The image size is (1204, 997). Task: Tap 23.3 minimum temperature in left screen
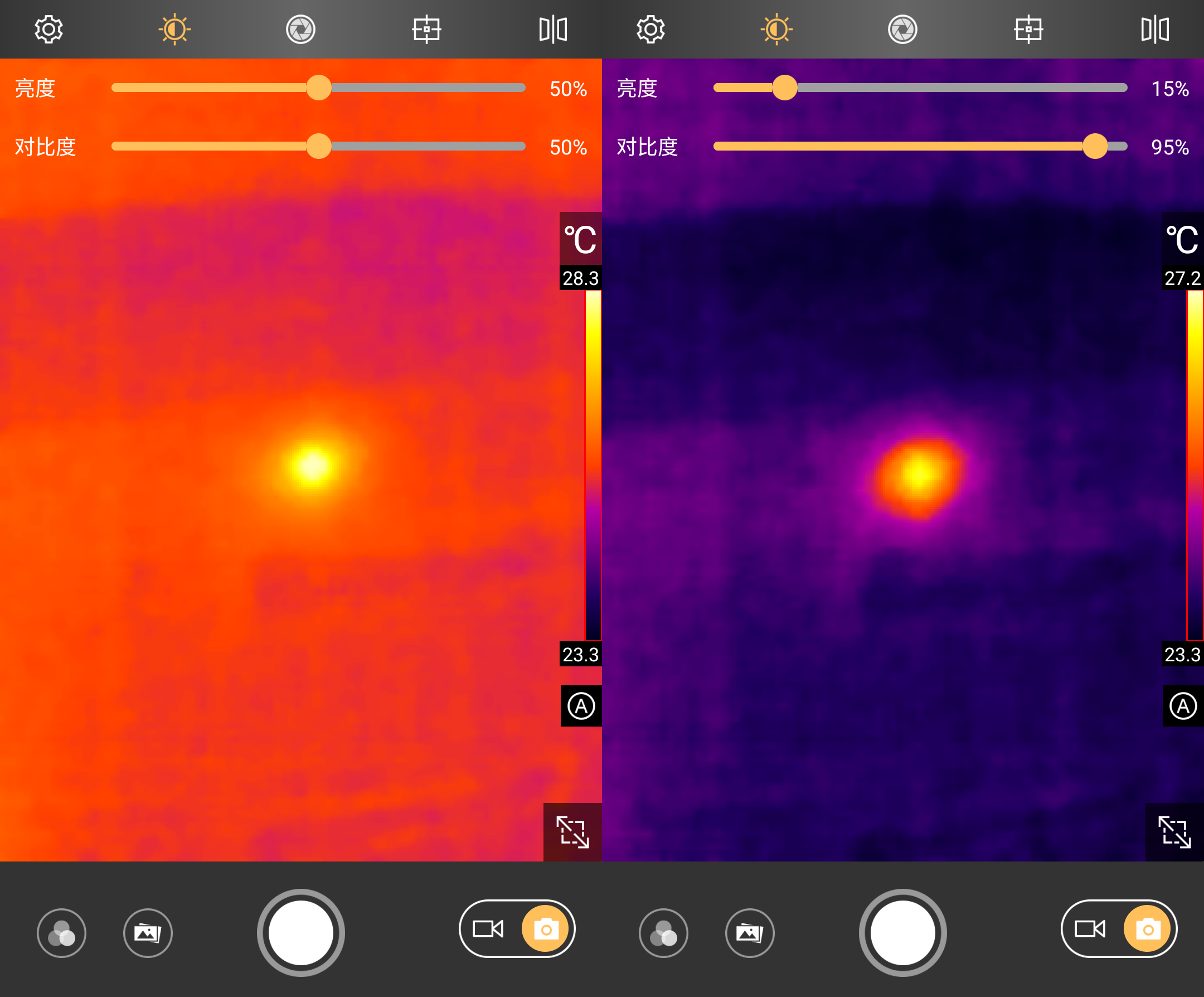point(580,655)
